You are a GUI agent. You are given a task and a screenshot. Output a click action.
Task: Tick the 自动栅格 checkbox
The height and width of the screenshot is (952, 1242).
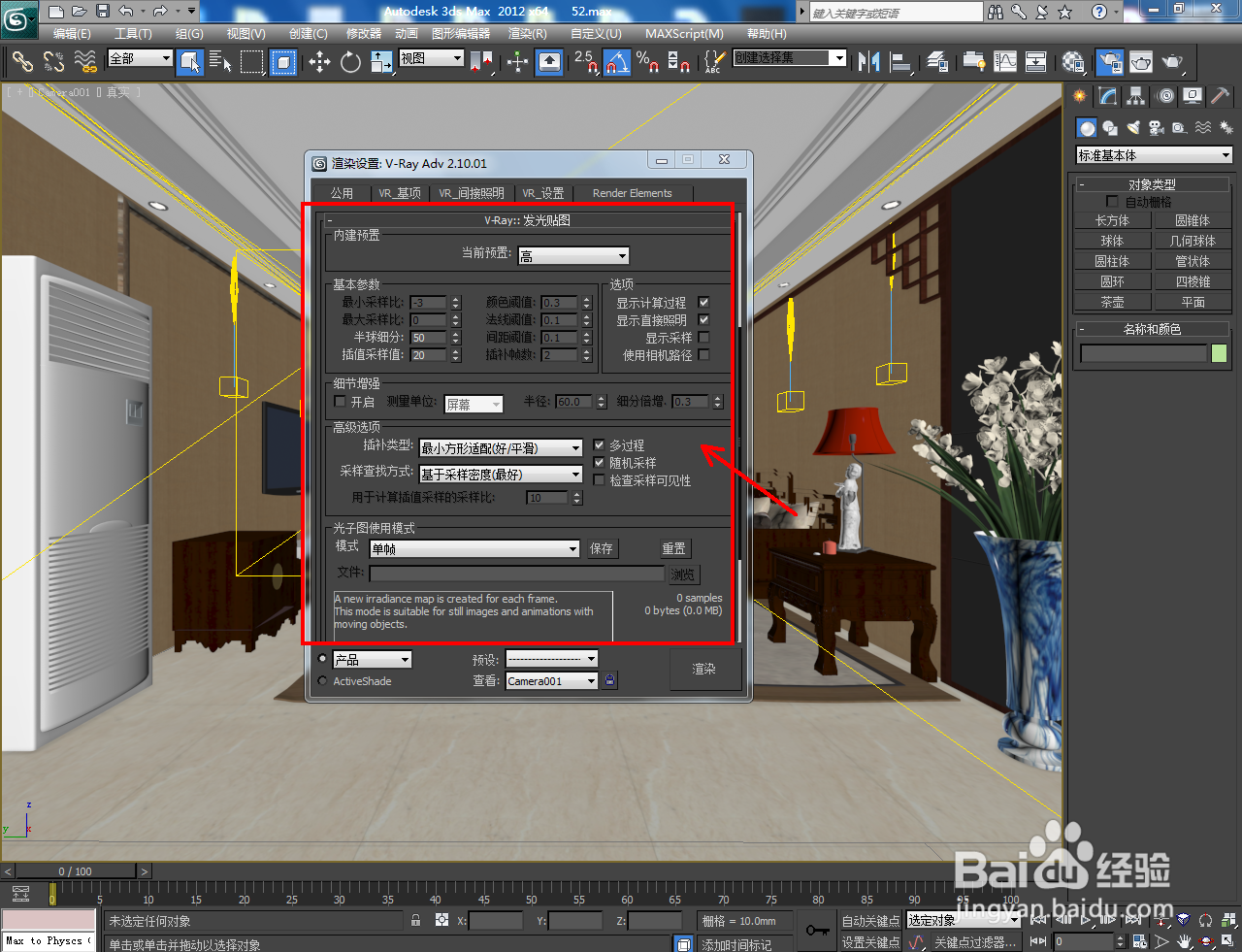coord(1113,202)
